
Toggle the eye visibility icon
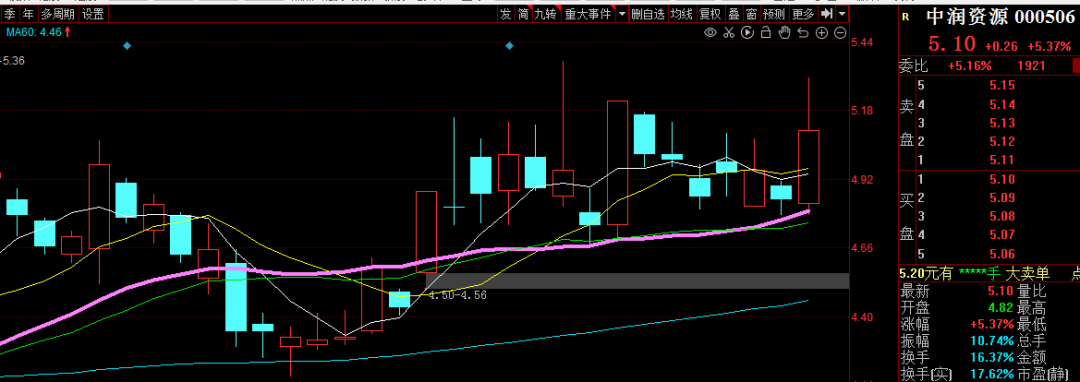point(711,32)
